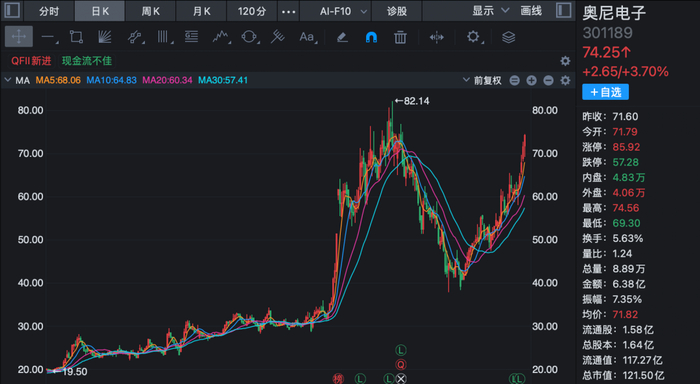Click the MA30:57.41 label

(223, 80)
